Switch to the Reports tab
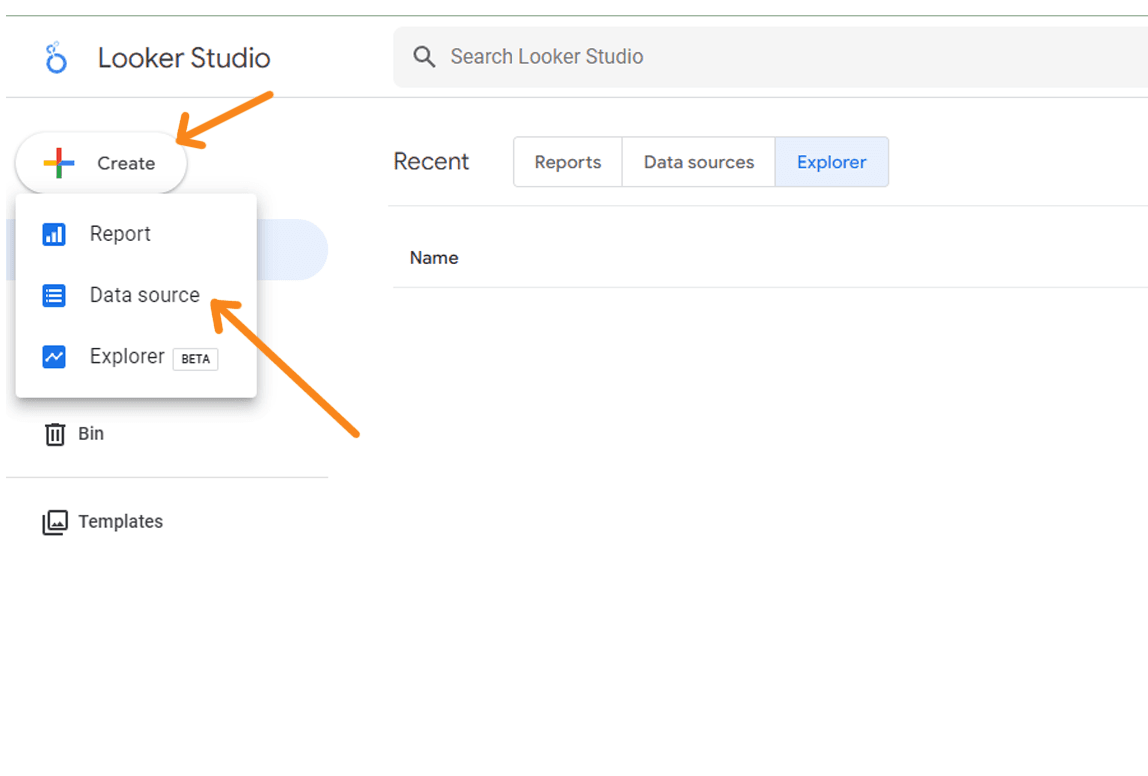 567,162
